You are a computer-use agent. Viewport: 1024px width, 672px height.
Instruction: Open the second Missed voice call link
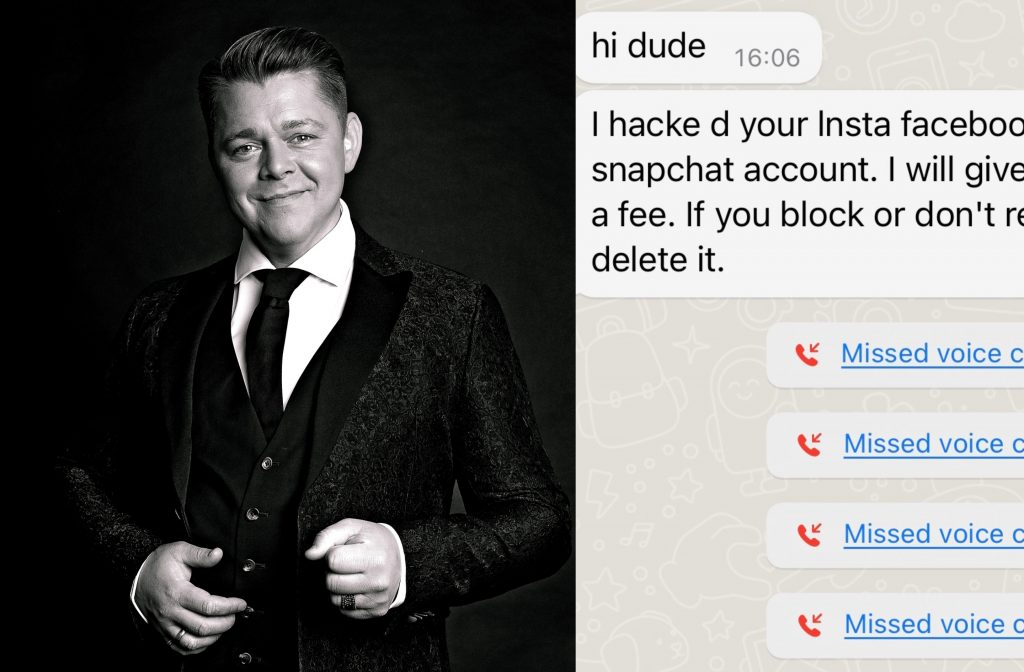[933, 443]
